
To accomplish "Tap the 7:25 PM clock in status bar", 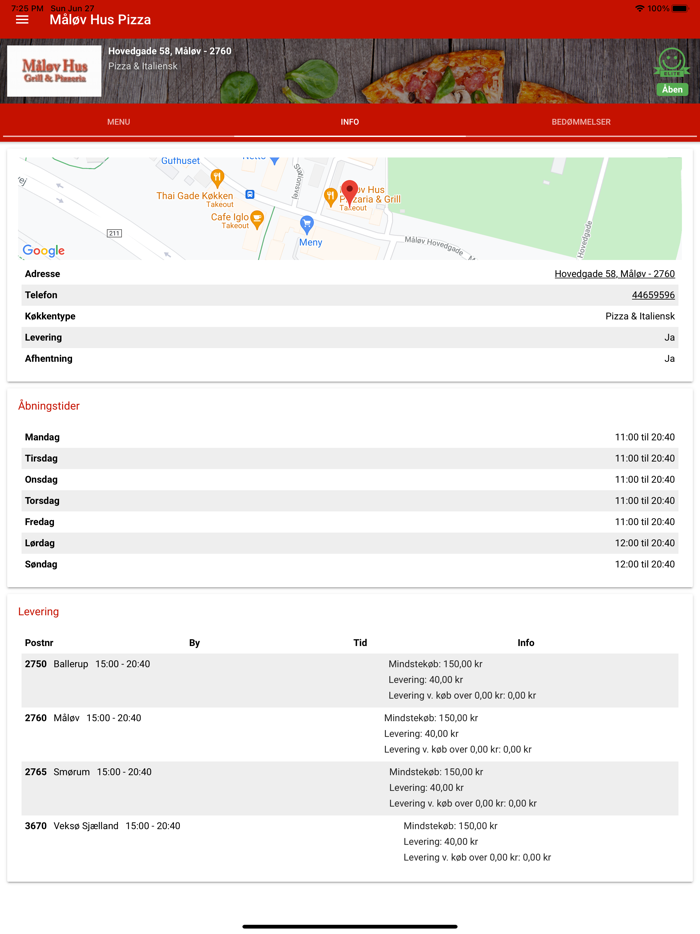I will pos(27,8).
